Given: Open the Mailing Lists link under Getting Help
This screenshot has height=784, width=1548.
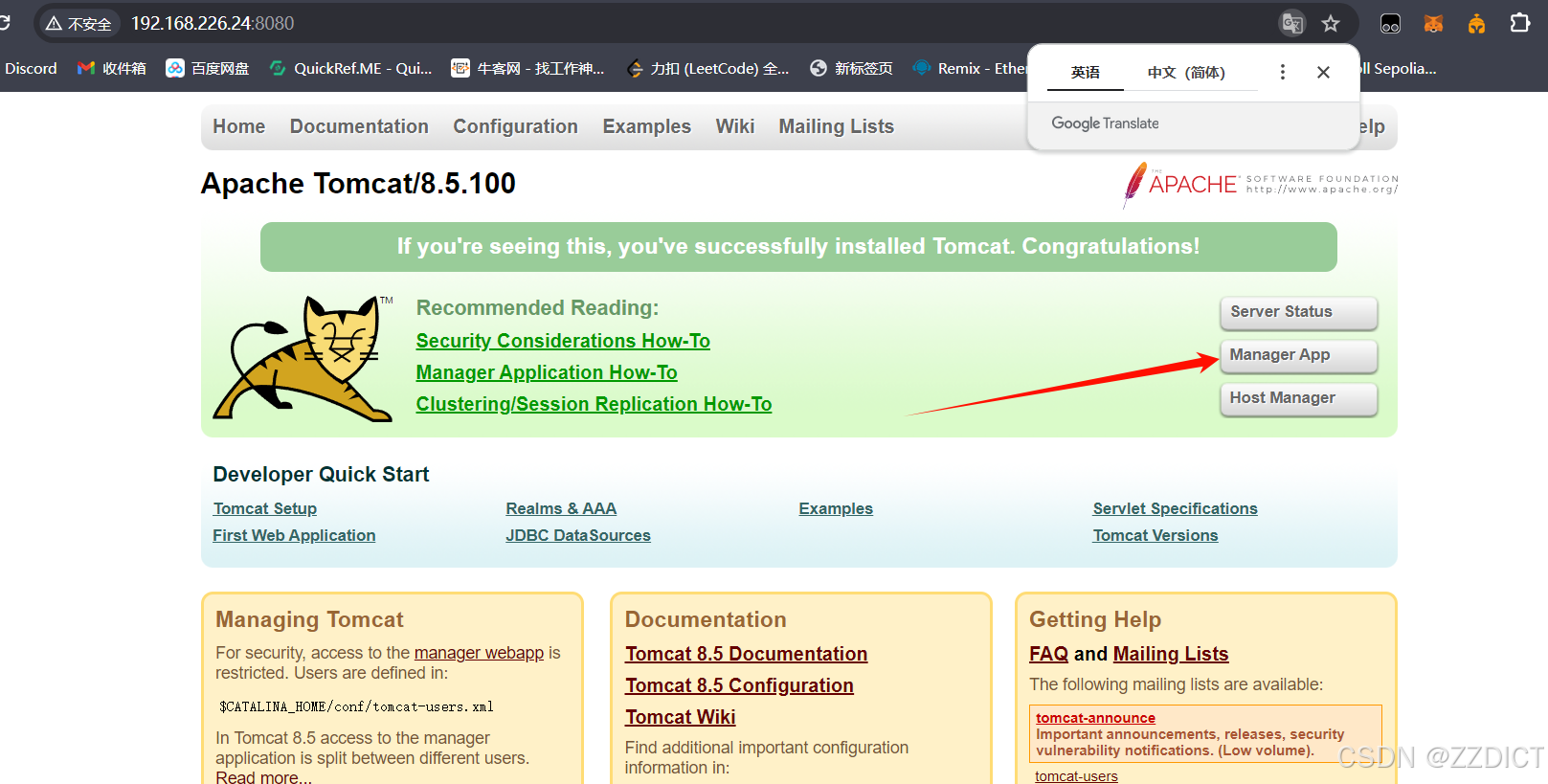Looking at the screenshot, I should (1171, 654).
